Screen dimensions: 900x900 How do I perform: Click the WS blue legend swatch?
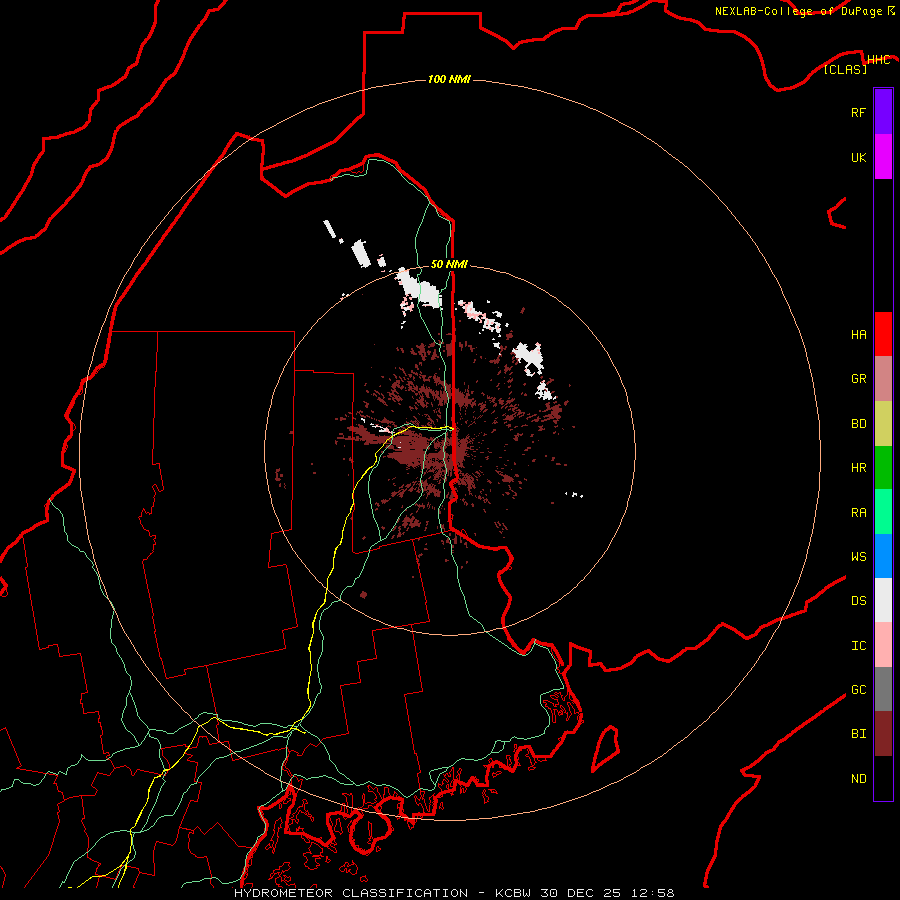tap(883, 556)
